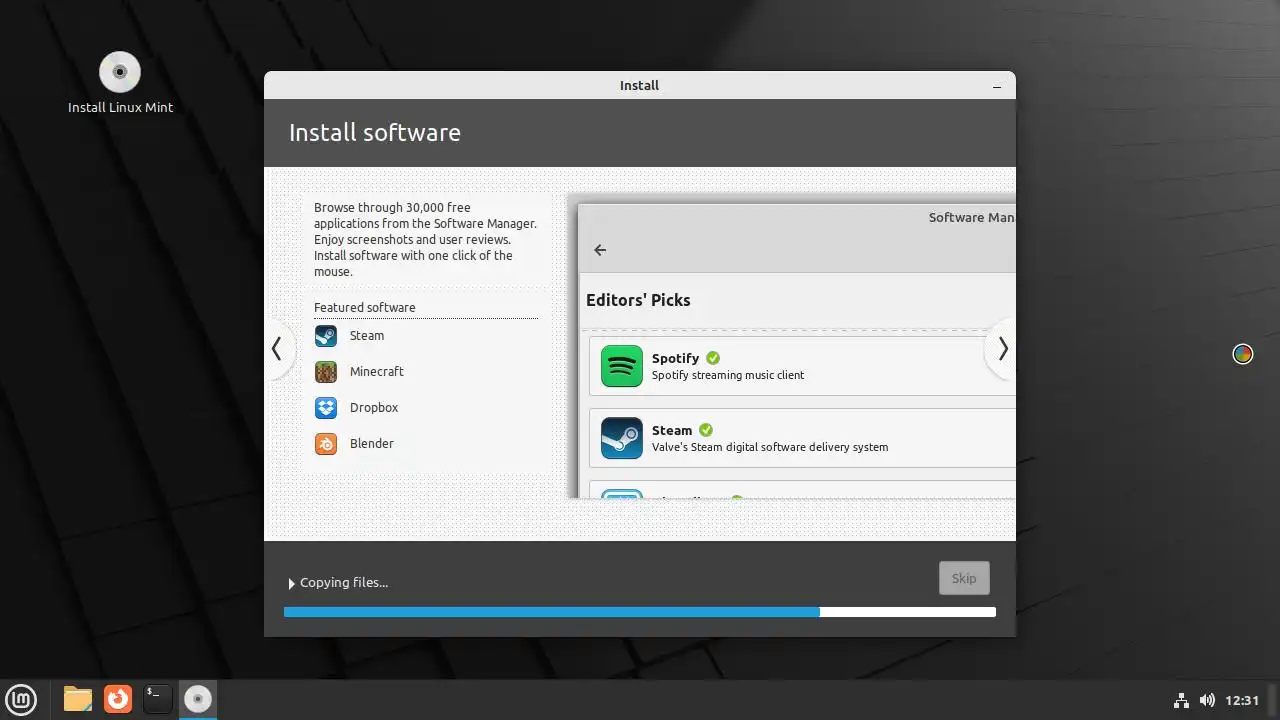Click Spotify's green verified checkmark badge
Image resolution: width=1280 pixels, height=720 pixels.
(x=713, y=358)
